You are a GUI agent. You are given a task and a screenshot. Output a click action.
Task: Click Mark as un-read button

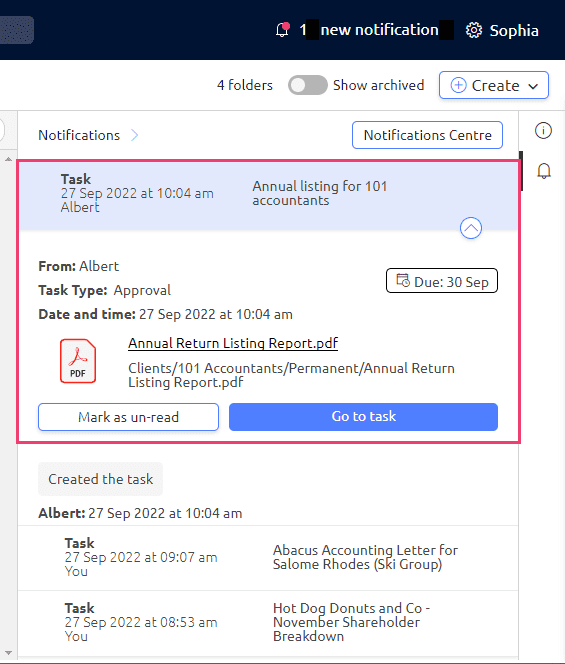pyautogui.click(x=128, y=417)
